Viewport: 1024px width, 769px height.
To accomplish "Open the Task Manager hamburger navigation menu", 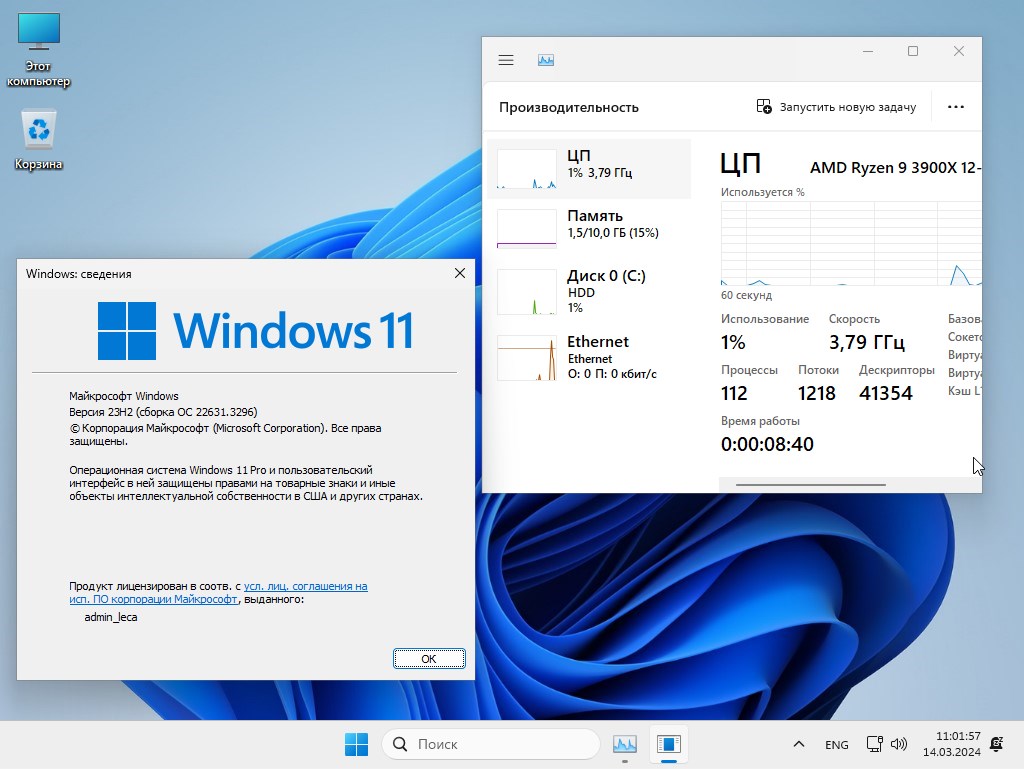I will pos(506,60).
